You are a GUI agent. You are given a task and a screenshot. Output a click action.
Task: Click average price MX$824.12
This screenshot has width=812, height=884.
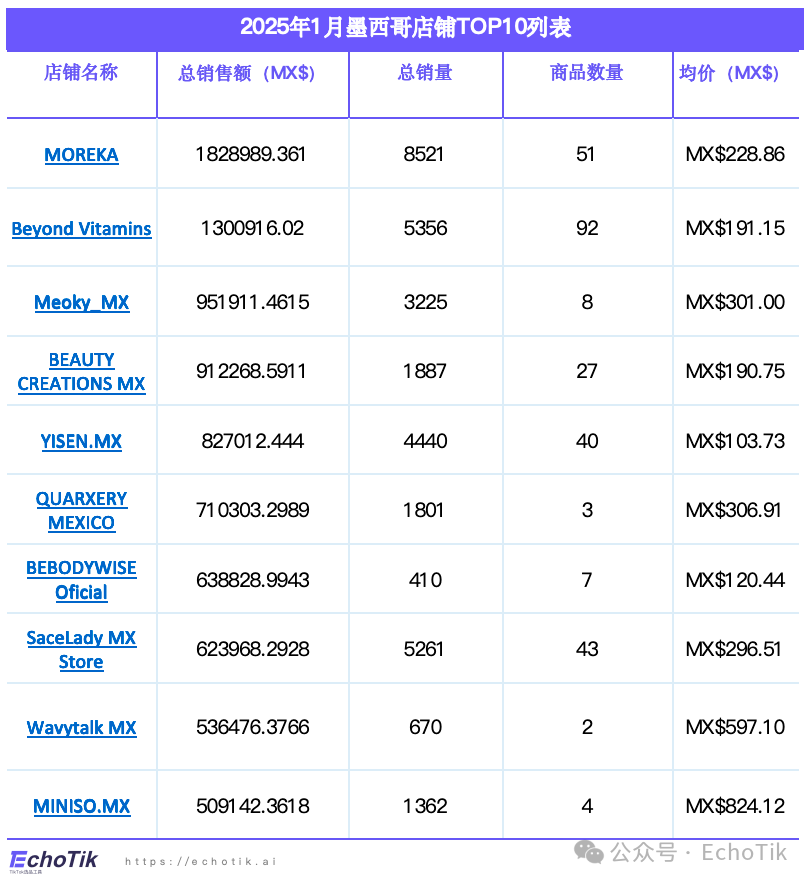735,806
